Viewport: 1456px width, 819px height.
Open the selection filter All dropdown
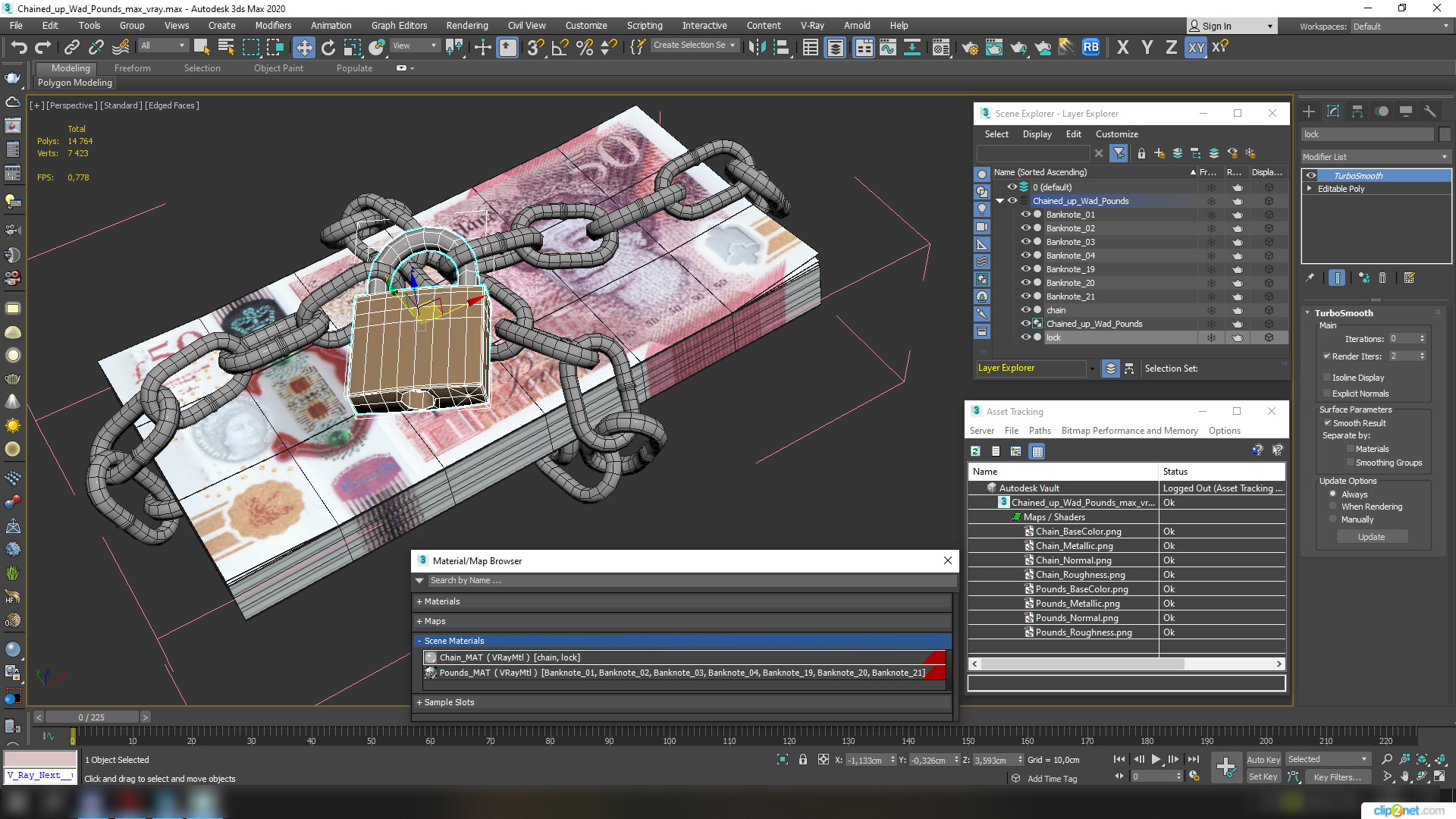[162, 45]
